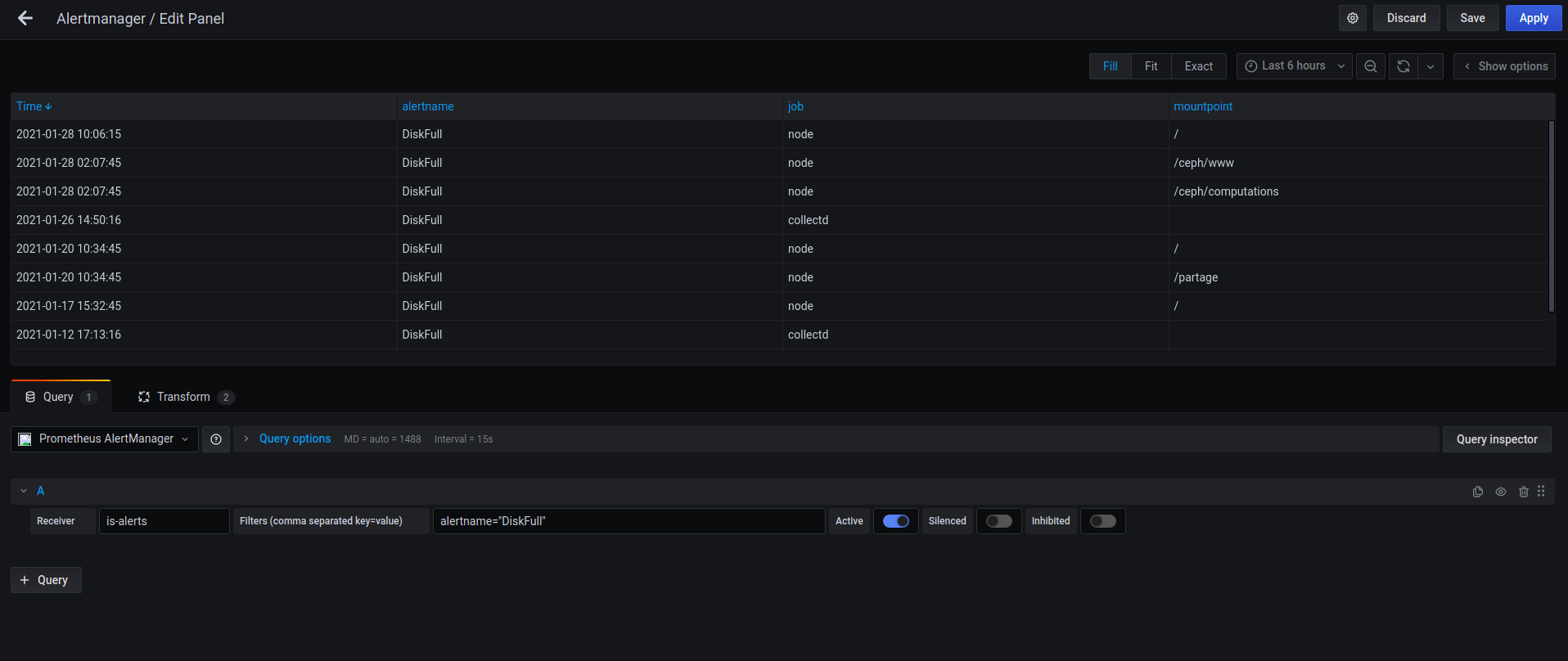This screenshot has height=661, width=1568.
Task: Select Fit view mode
Action: pos(1151,66)
